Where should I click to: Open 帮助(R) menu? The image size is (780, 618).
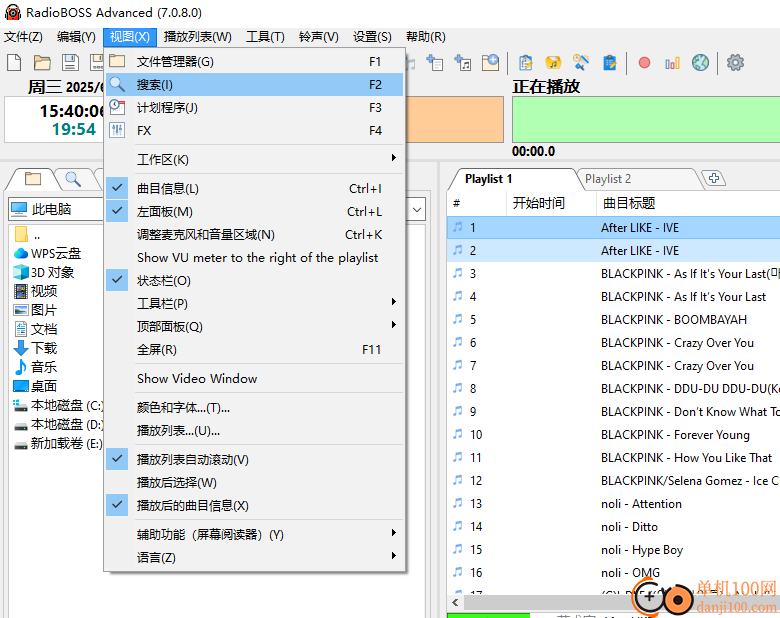click(x=425, y=37)
